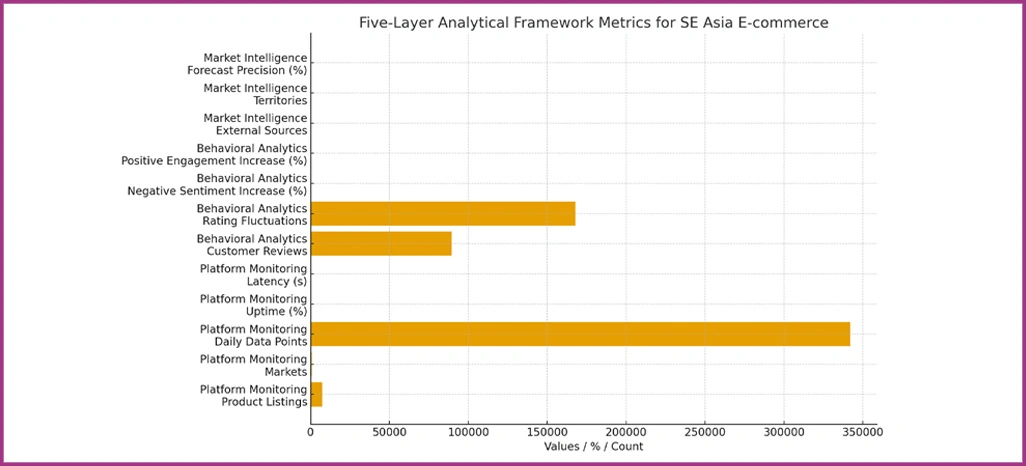The width and height of the screenshot is (1026, 466).
Task: Click the Platform Monitoring Latency (s) label
Action: click(253, 275)
